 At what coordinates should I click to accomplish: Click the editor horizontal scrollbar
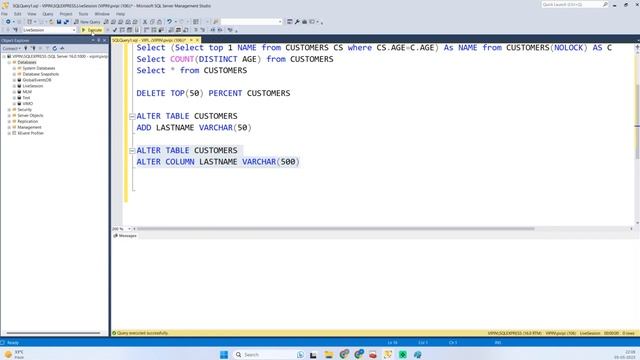[x=335, y=229]
